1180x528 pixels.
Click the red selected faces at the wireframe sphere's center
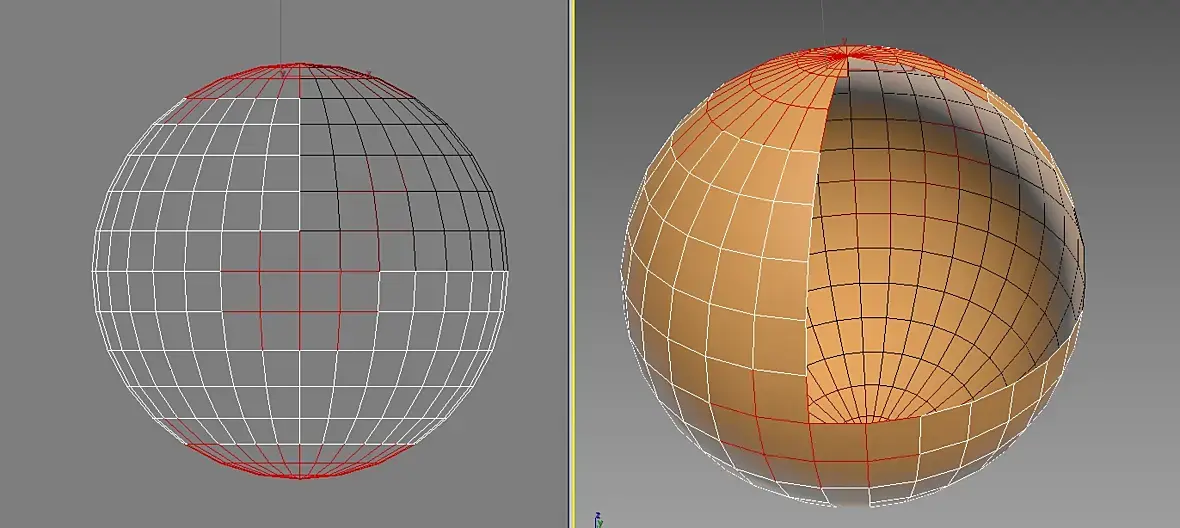(x=300, y=290)
